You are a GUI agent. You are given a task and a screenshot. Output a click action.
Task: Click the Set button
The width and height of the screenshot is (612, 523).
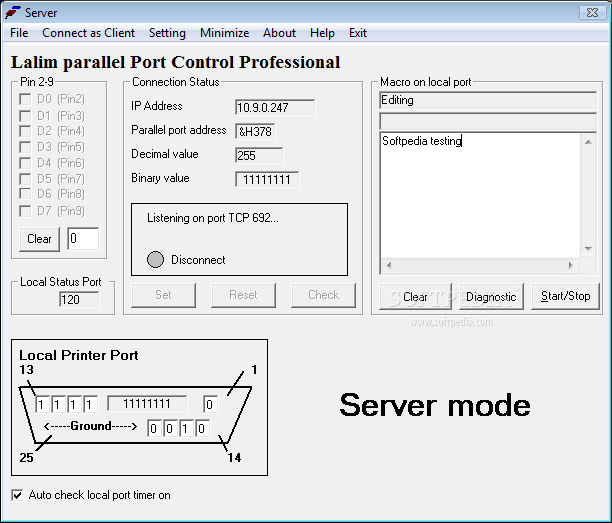[163, 295]
